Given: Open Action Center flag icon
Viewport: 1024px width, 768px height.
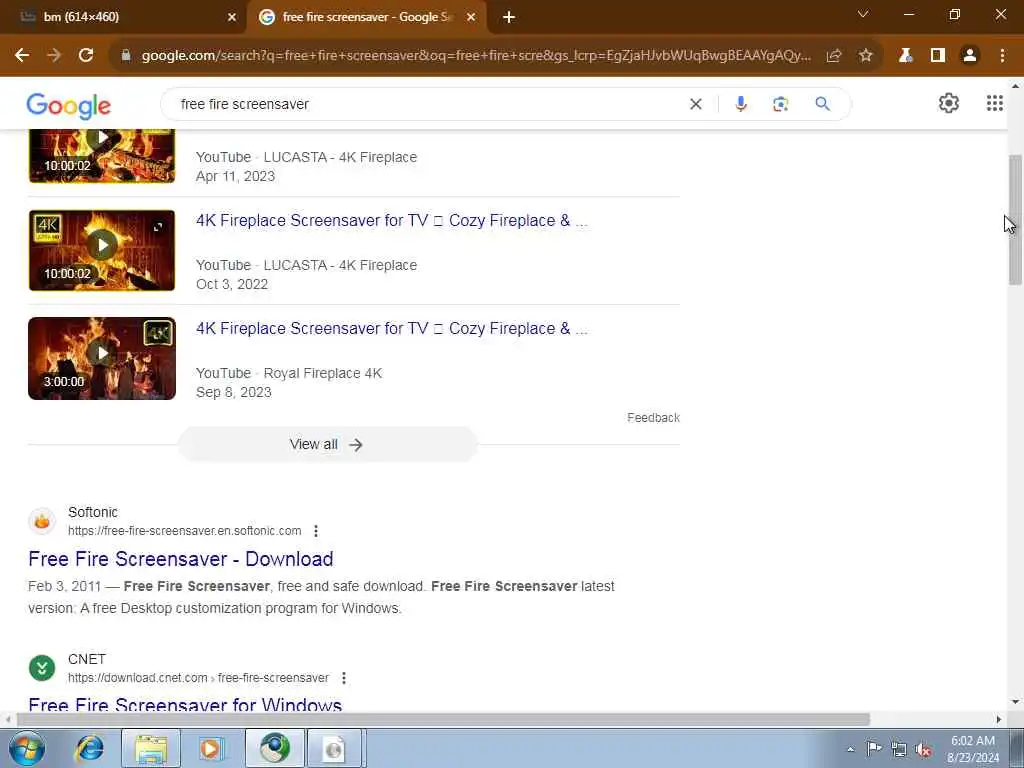Looking at the screenshot, I should point(874,749).
